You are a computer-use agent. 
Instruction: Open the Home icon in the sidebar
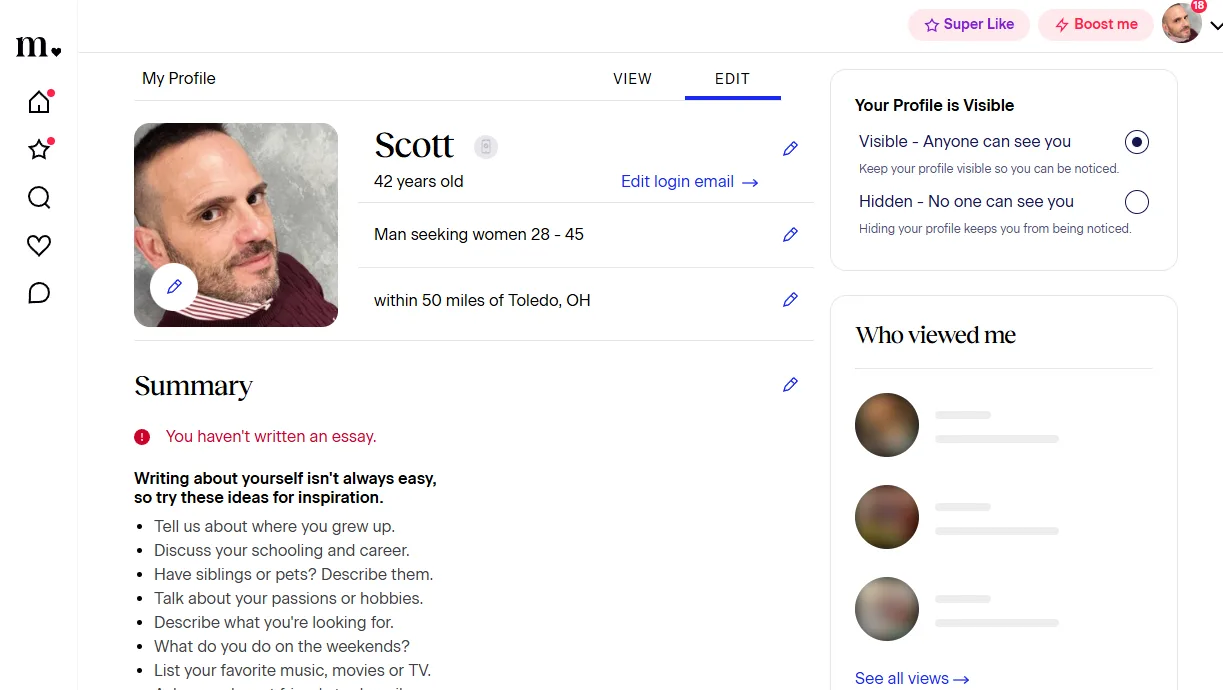click(39, 102)
